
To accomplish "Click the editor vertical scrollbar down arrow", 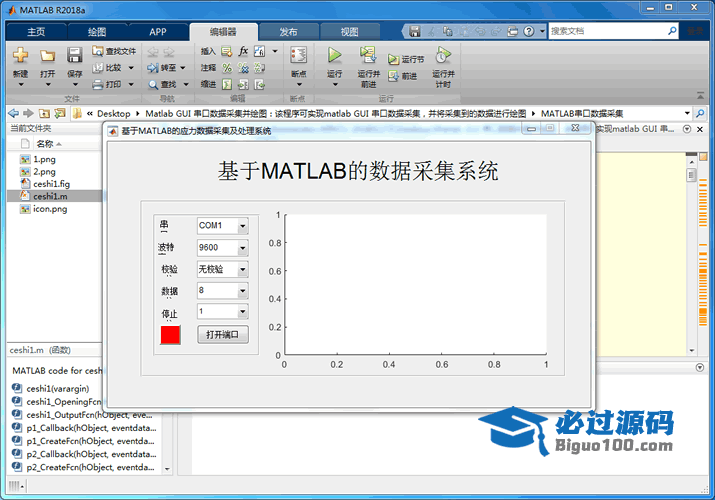I will point(692,351).
